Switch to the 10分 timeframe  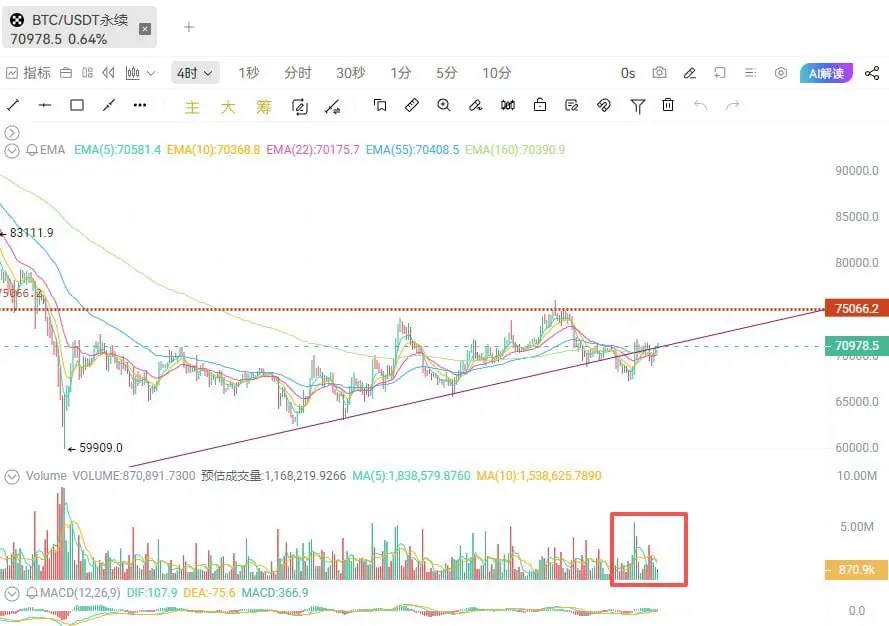497,73
